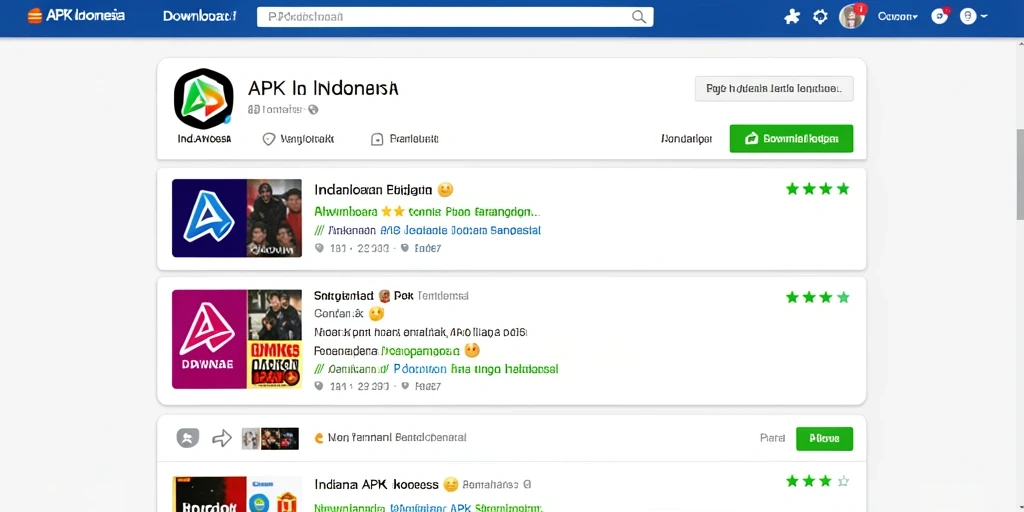The width and height of the screenshot is (1024, 512).
Task: Click the APK Indonesia logo in header
Action: click(x=76, y=16)
